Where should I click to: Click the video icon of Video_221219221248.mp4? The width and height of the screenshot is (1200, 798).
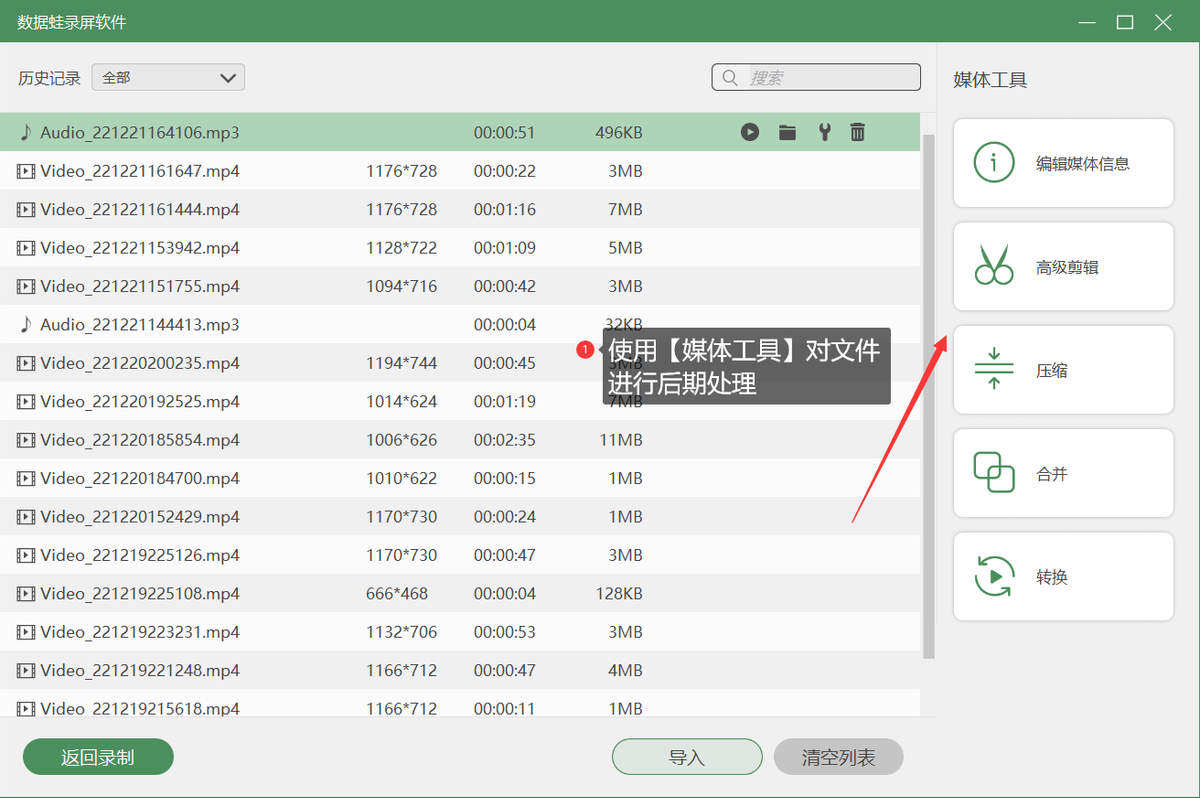[26, 670]
